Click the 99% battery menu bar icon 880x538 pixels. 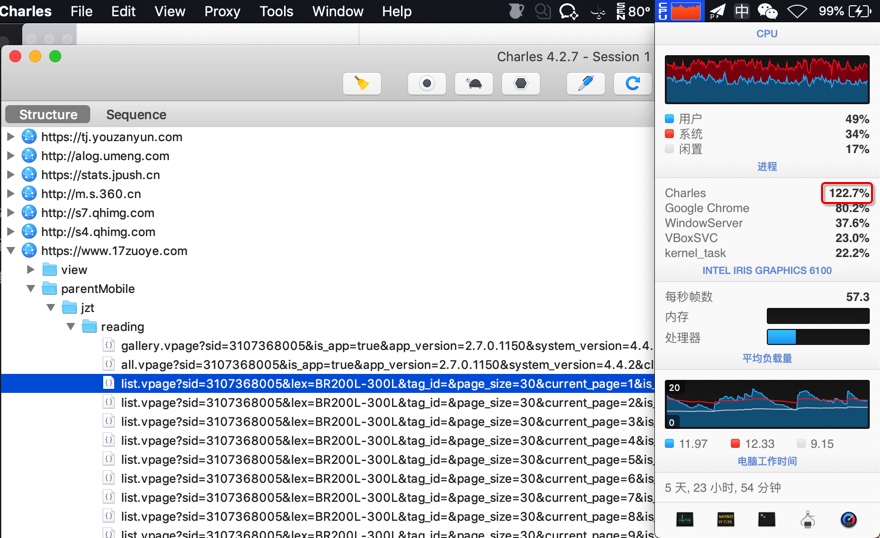pos(845,11)
